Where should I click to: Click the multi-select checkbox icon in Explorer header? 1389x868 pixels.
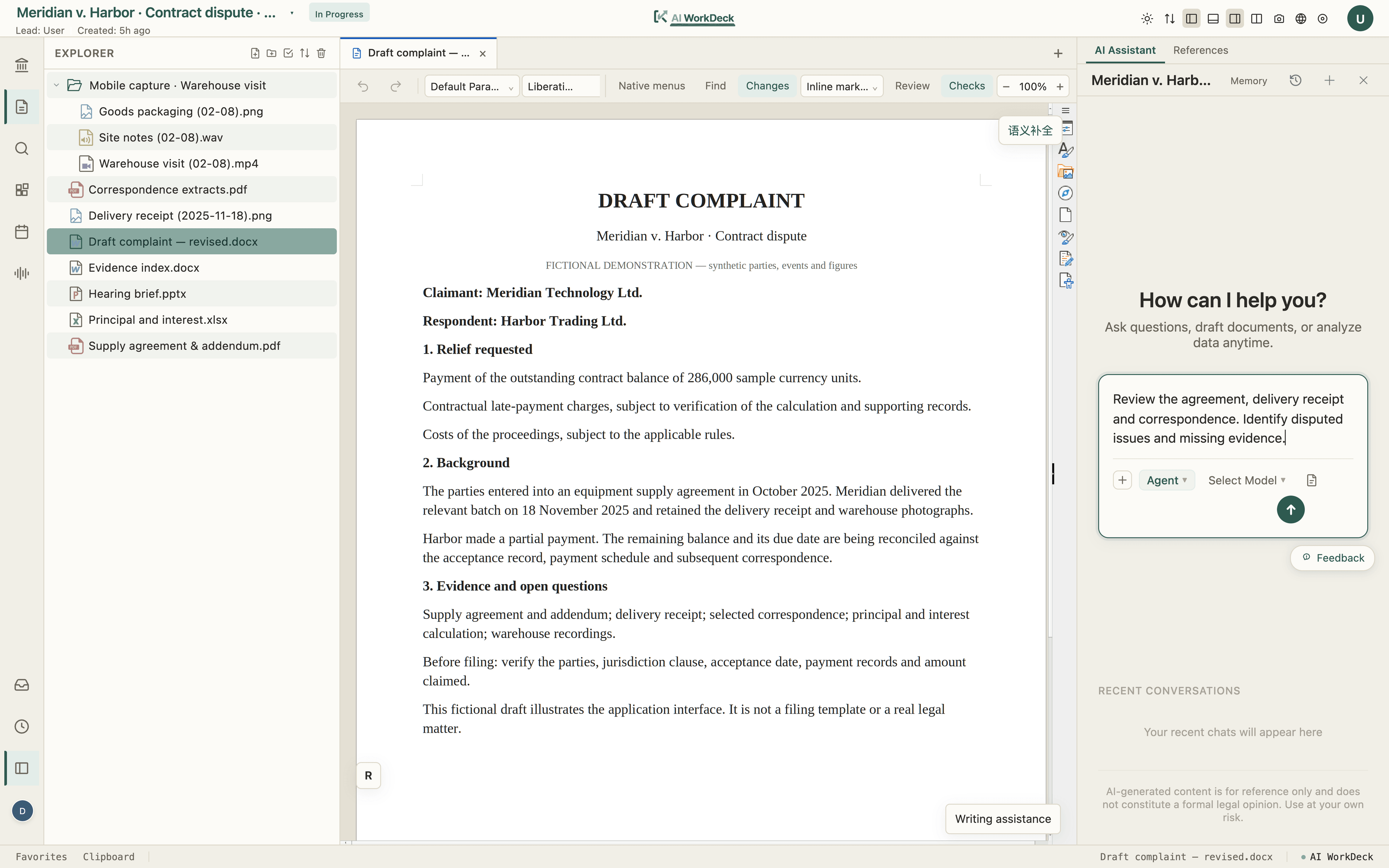point(288,54)
